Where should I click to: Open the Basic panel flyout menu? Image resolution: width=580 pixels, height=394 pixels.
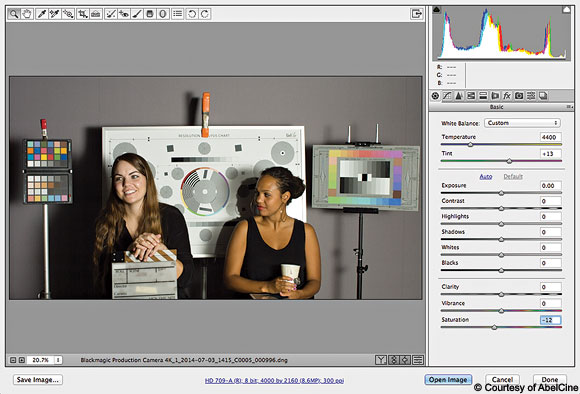tap(569, 107)
